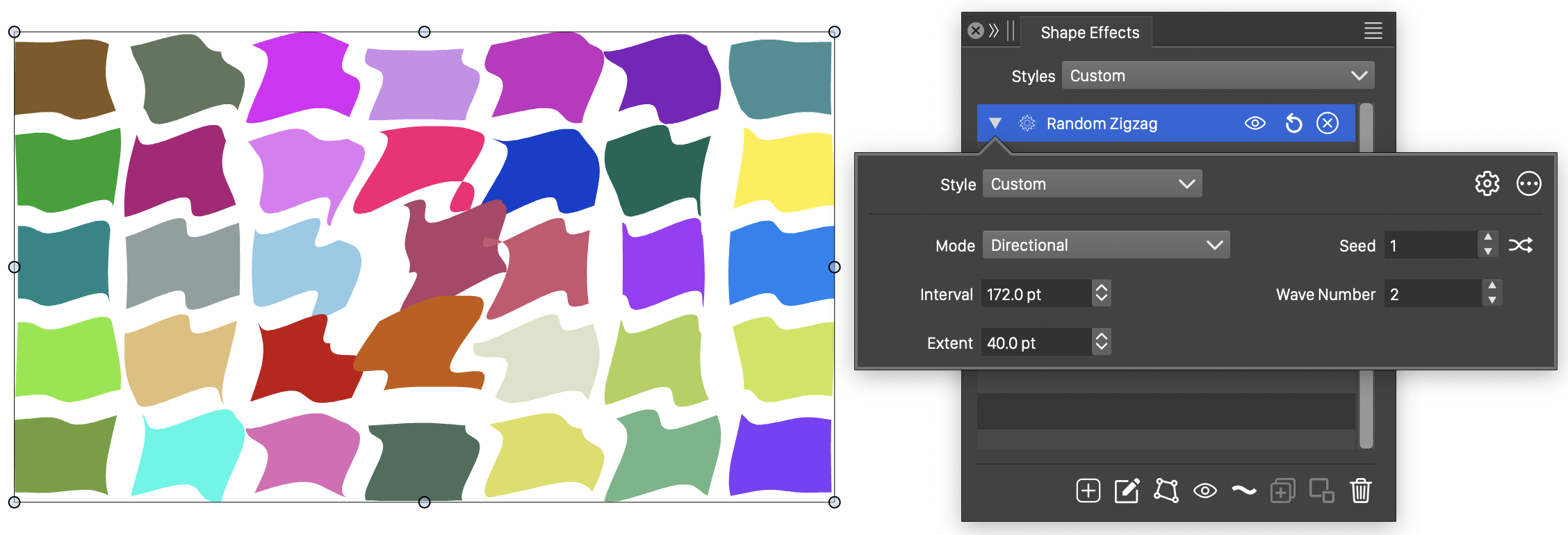Click the yellow shape on canvas
Viewport: 1568px width, 535px height.
784,170
